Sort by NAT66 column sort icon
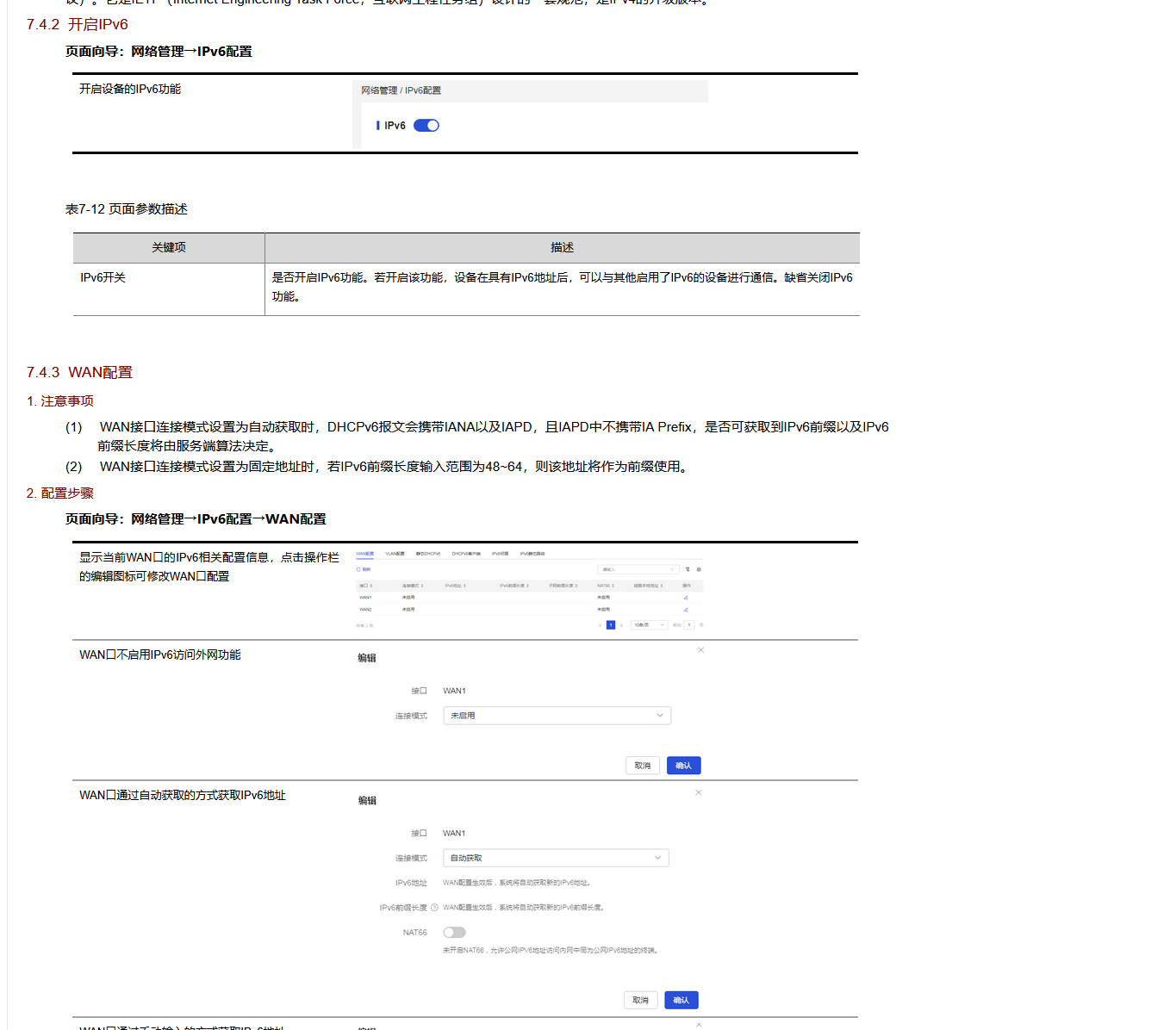Screen dimensions: 1176x1030 (613, 586)
